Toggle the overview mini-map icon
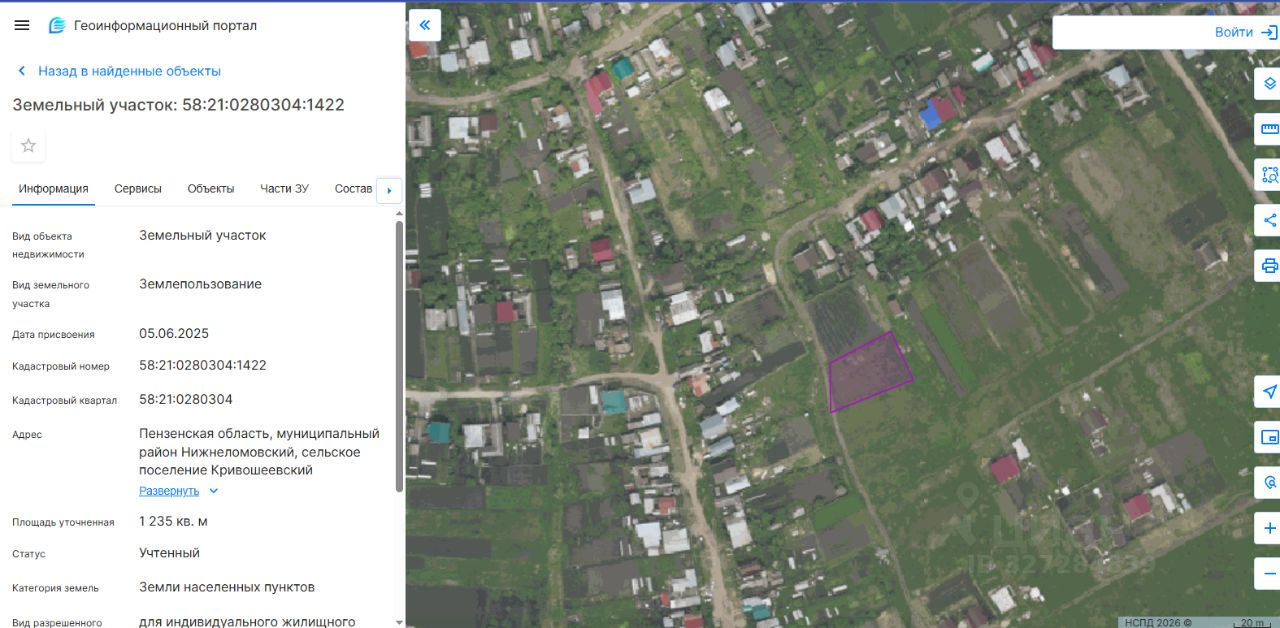Viewport: 1280px width, 628px height. point(1268,437)
